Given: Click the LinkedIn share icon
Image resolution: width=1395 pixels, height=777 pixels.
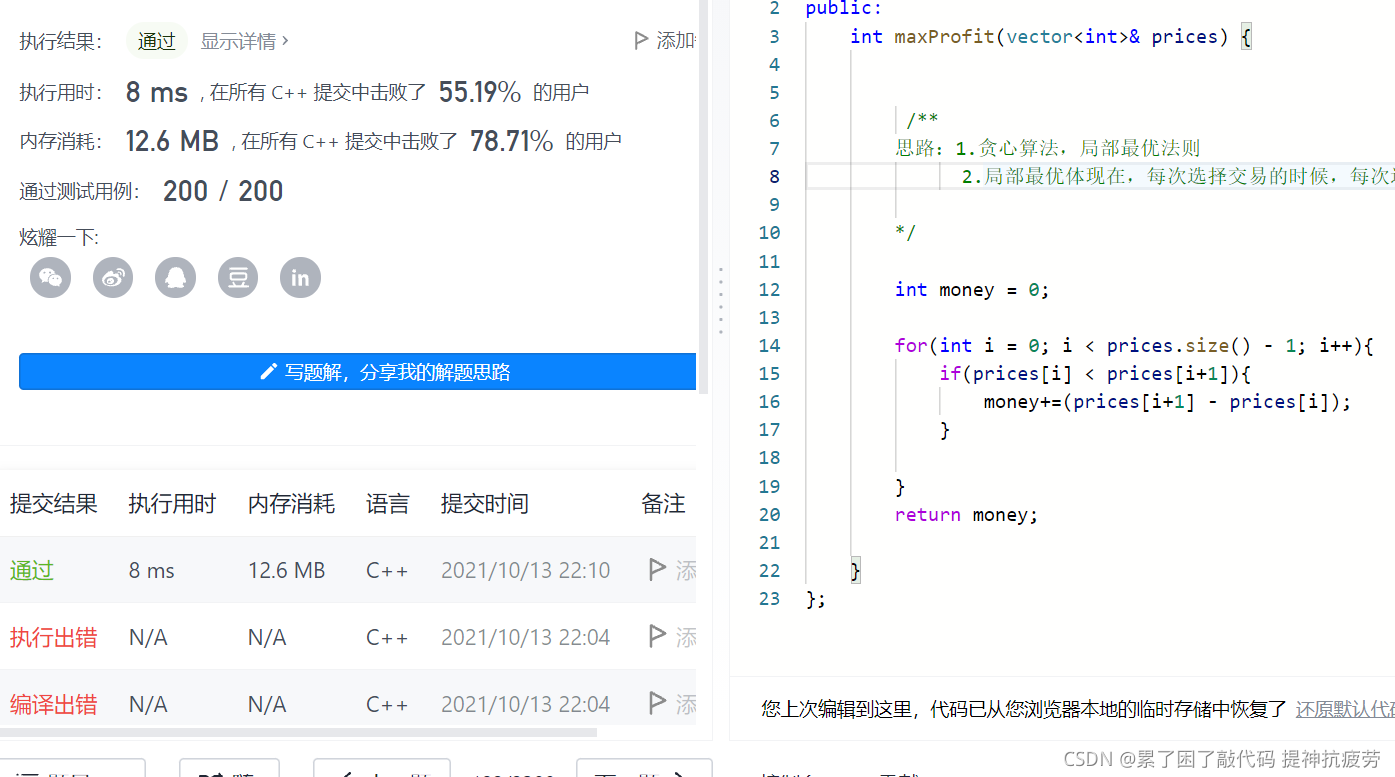Looking at the screenshot, I should [x=300, y=278].
